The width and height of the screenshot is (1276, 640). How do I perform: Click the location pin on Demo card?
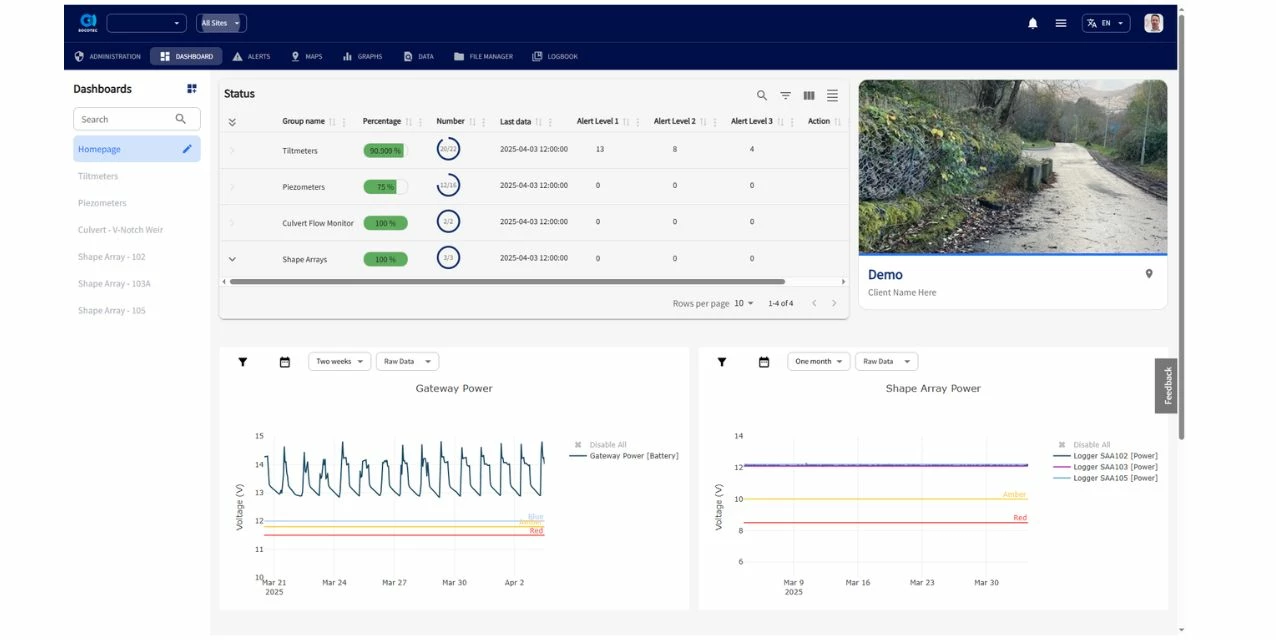(x=1149, y=274)
